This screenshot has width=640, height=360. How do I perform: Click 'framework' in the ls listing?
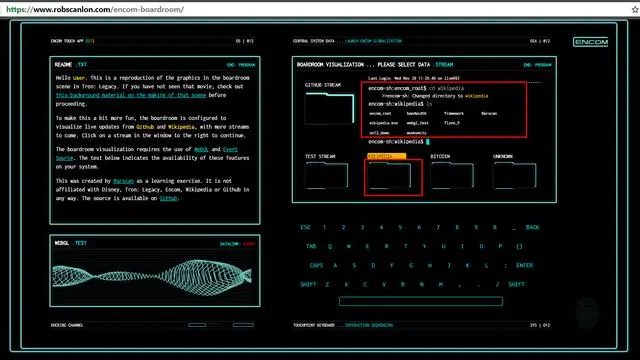454,113
